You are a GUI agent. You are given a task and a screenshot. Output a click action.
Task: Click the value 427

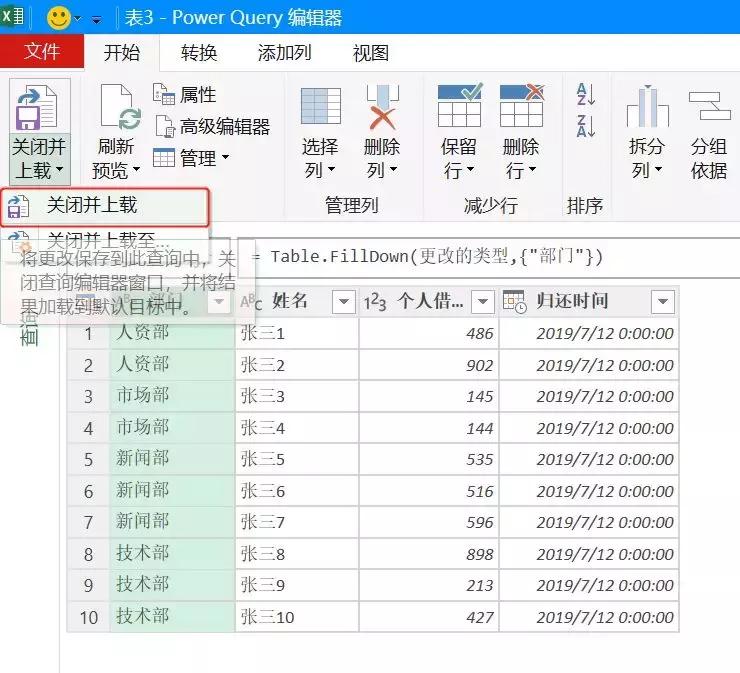pyautogui.click(x=479, y=617)
